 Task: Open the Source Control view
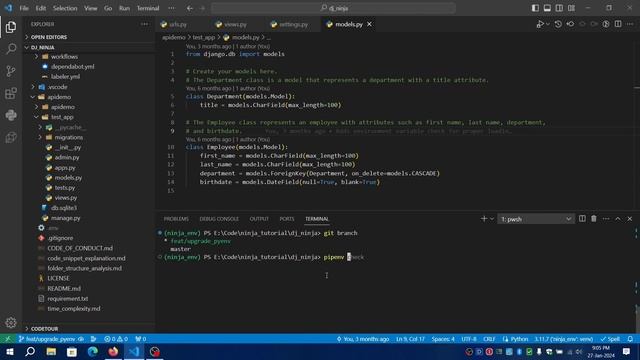[11, 71]
